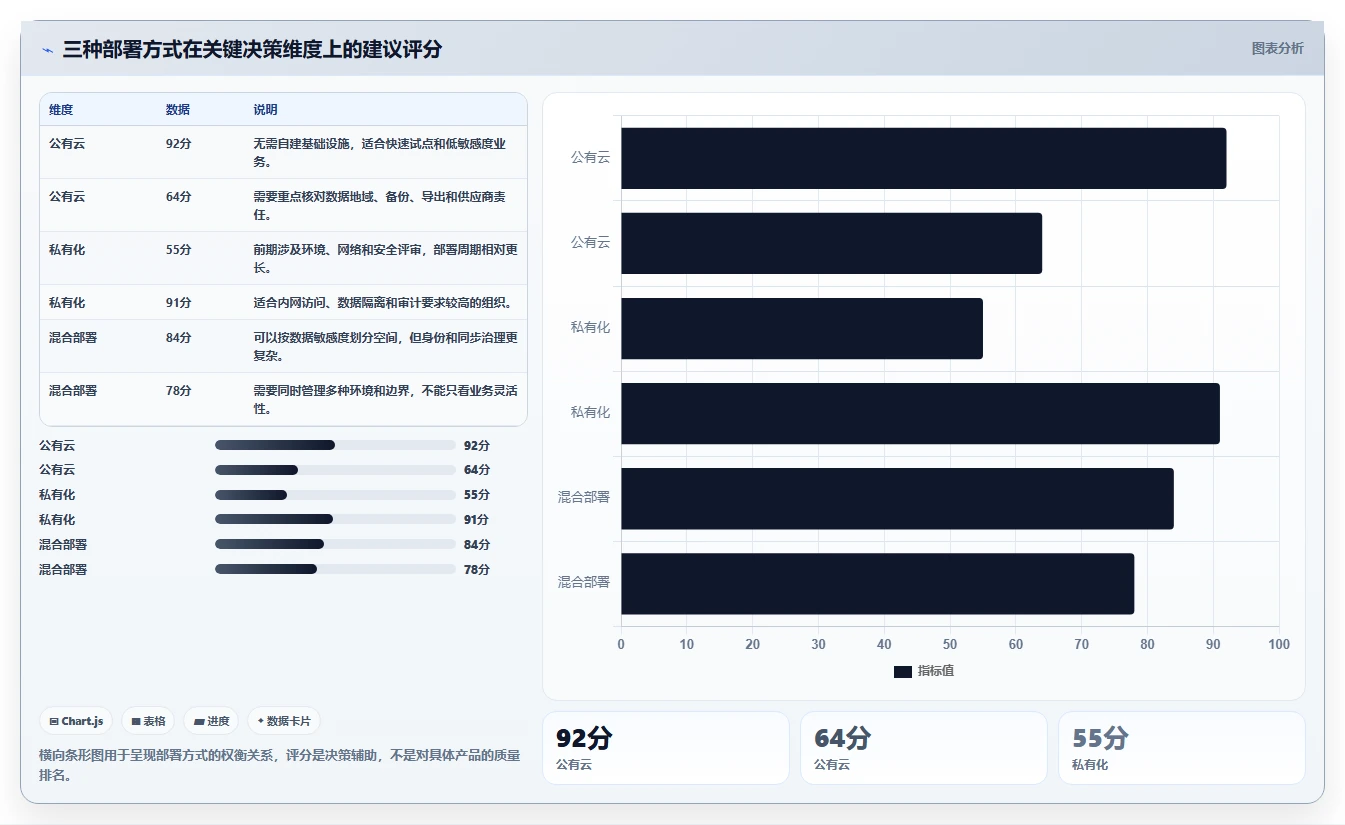Viewport: 1345px width, 825px height.
Task: Click 92分 value beside the first progress bar
Action: 477,445
